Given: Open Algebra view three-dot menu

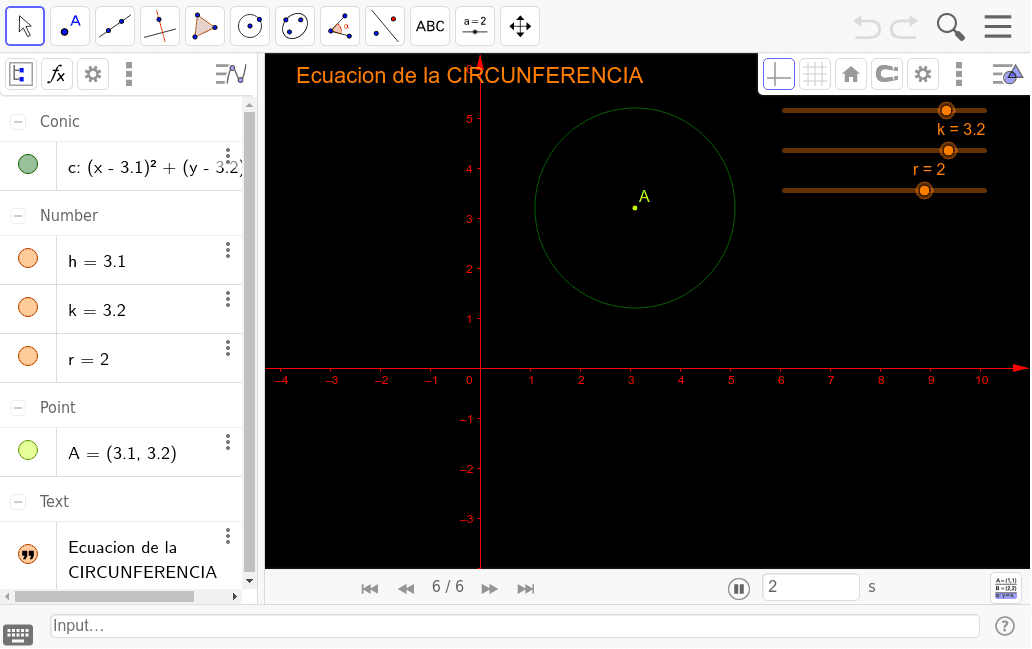Looking at the screenshot, I should pyautogui.click(x=129, y=74).
